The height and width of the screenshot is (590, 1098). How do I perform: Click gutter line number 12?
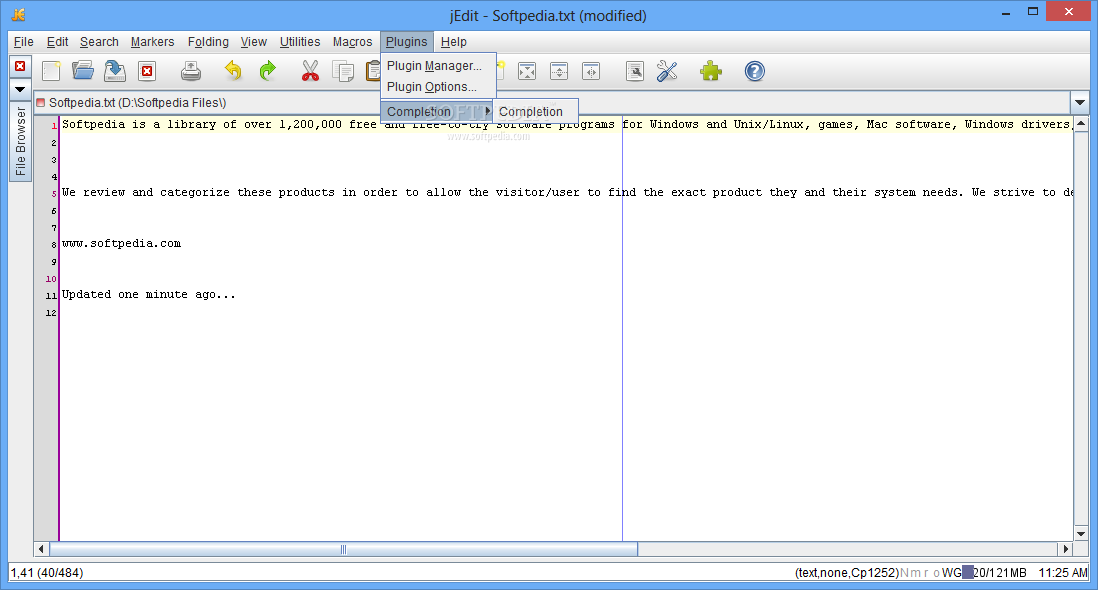coord(50,313)
